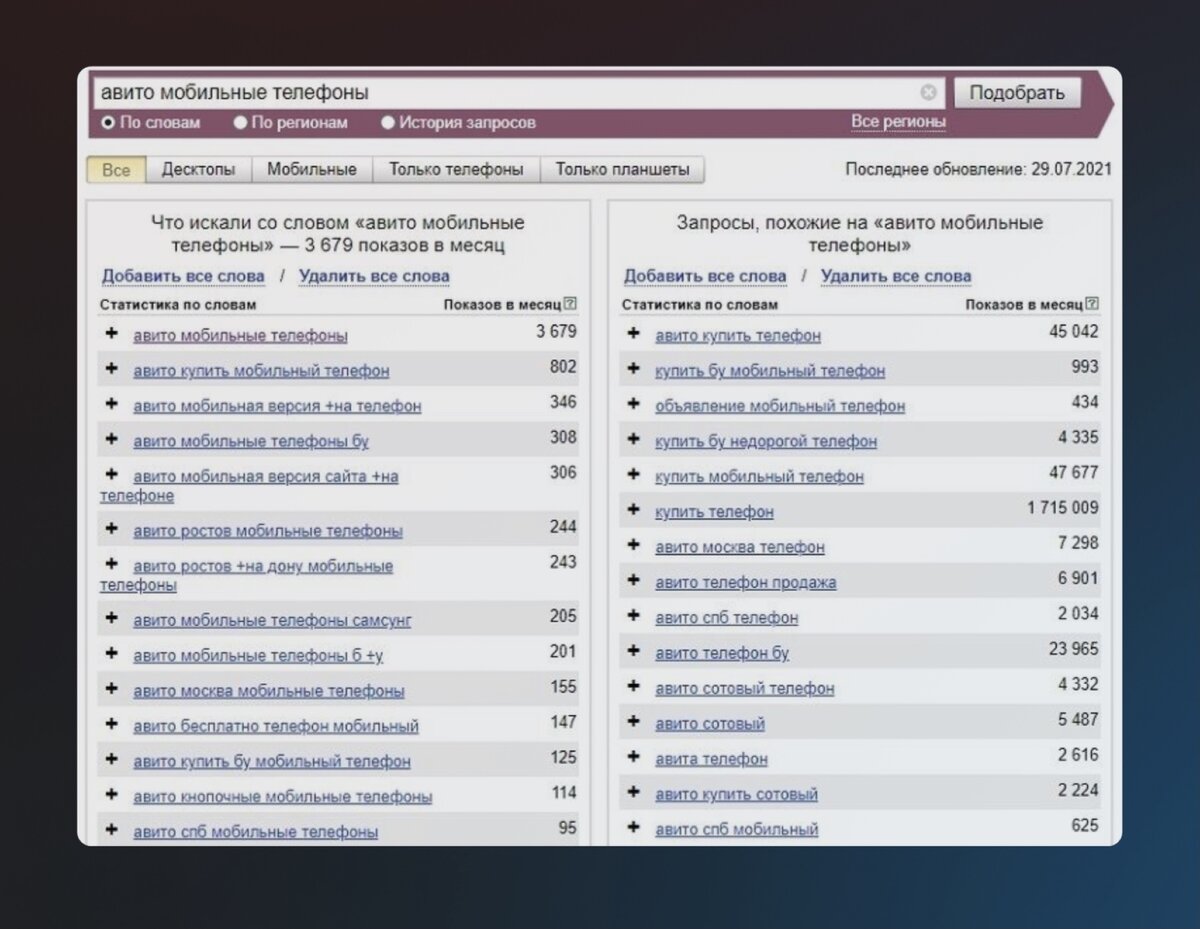Switch to the 'Только планшеты' tab
Image resolution: width=1200 pixels, height=929 pixels.
622,170
